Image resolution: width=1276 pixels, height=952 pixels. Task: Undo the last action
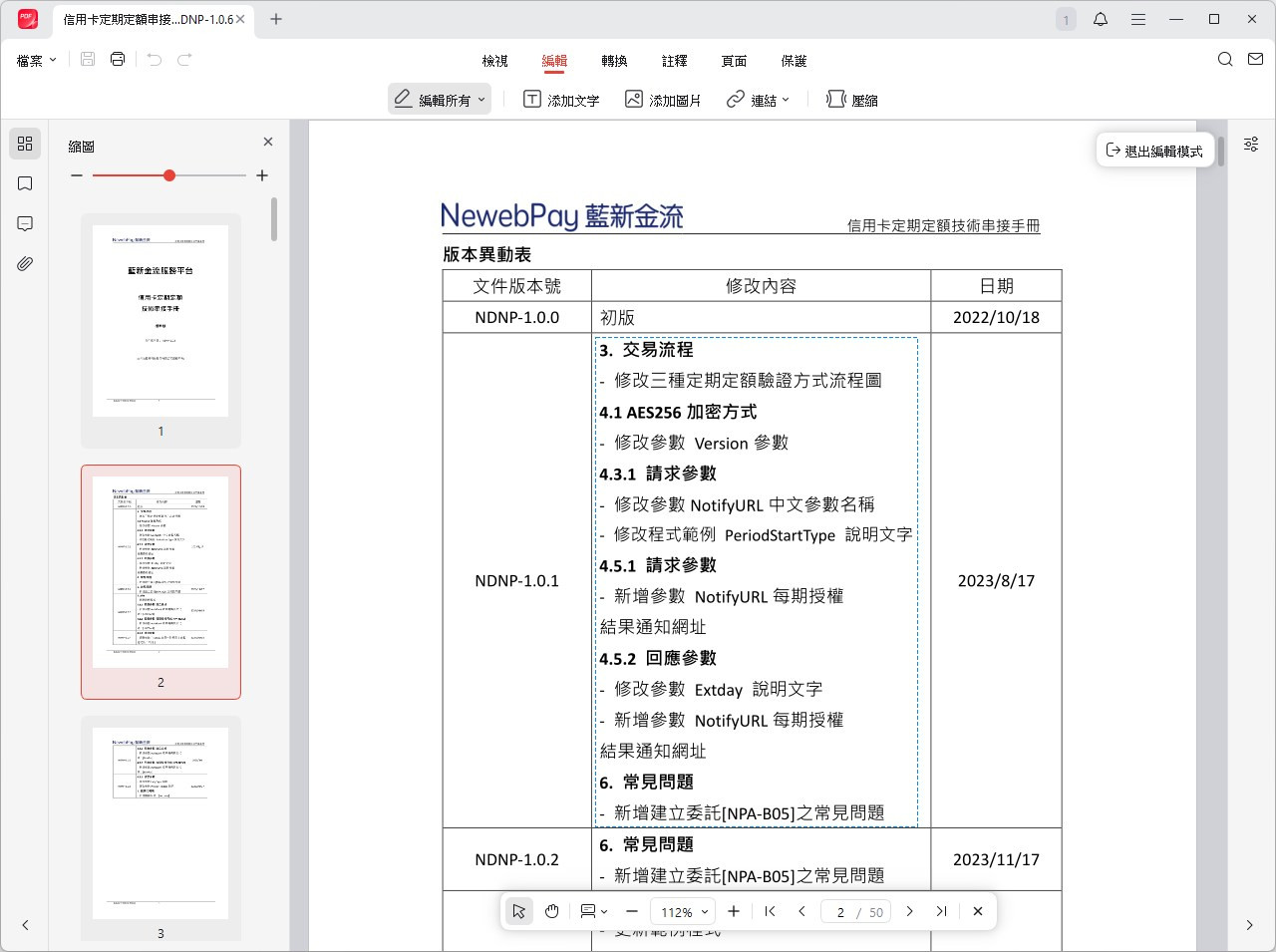pyautogui.click(x=154, y=60)
